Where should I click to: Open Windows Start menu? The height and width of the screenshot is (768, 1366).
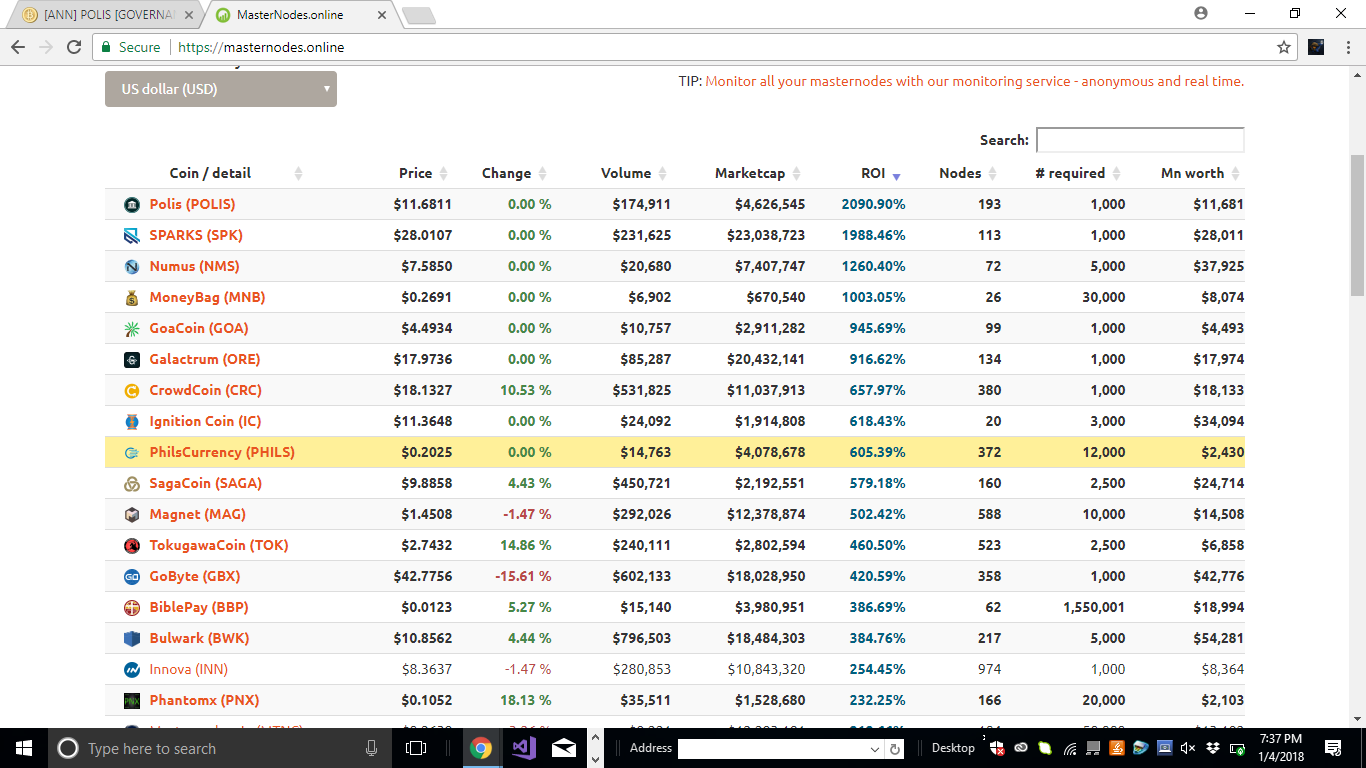[x=23, y=748]
